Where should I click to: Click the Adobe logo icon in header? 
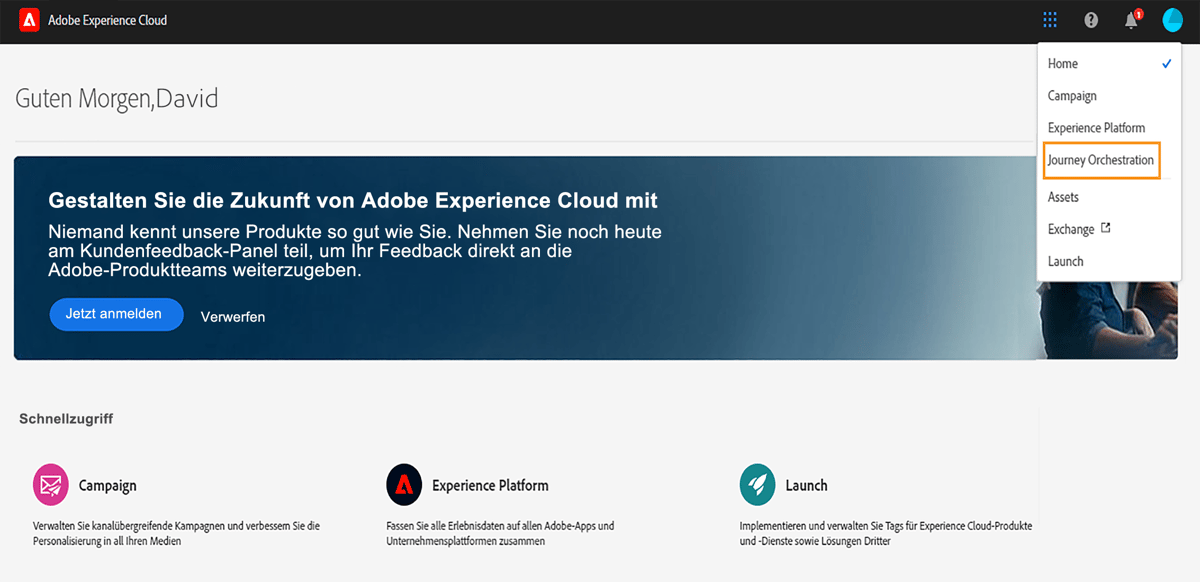pyautogui.click(x=29, y=19)
